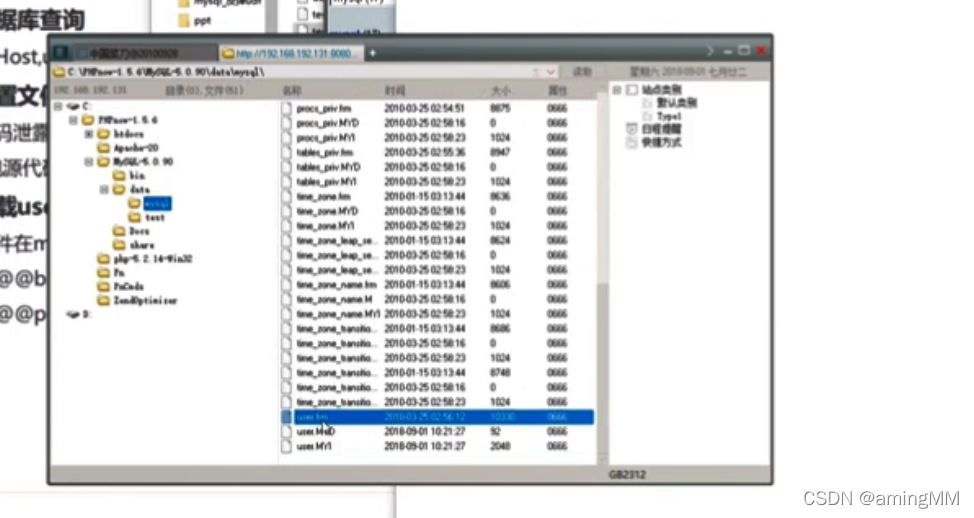Click the up-directory arrow in address bar
The image size is (974, 518).
[535, 72]
